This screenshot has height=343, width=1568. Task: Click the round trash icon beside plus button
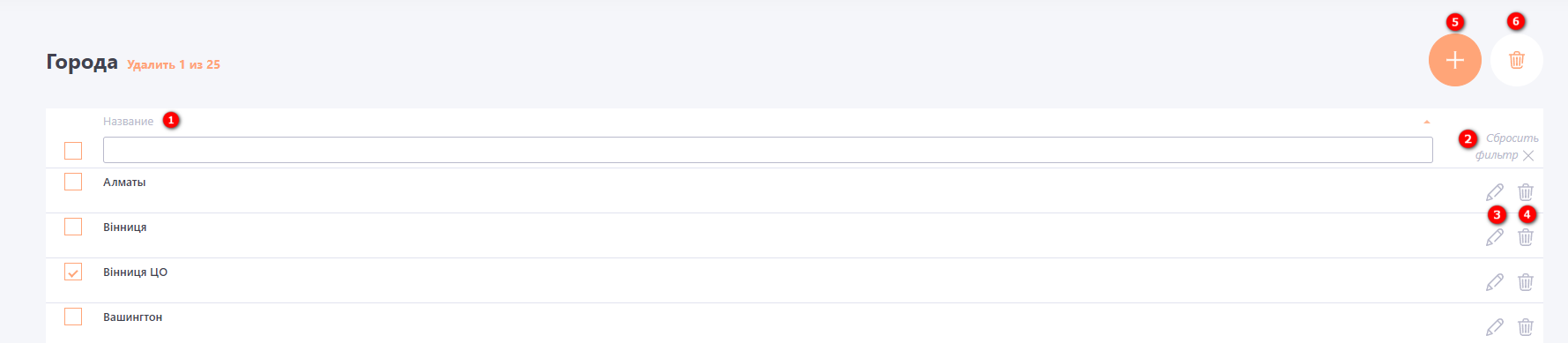[x=1516, y=60]
